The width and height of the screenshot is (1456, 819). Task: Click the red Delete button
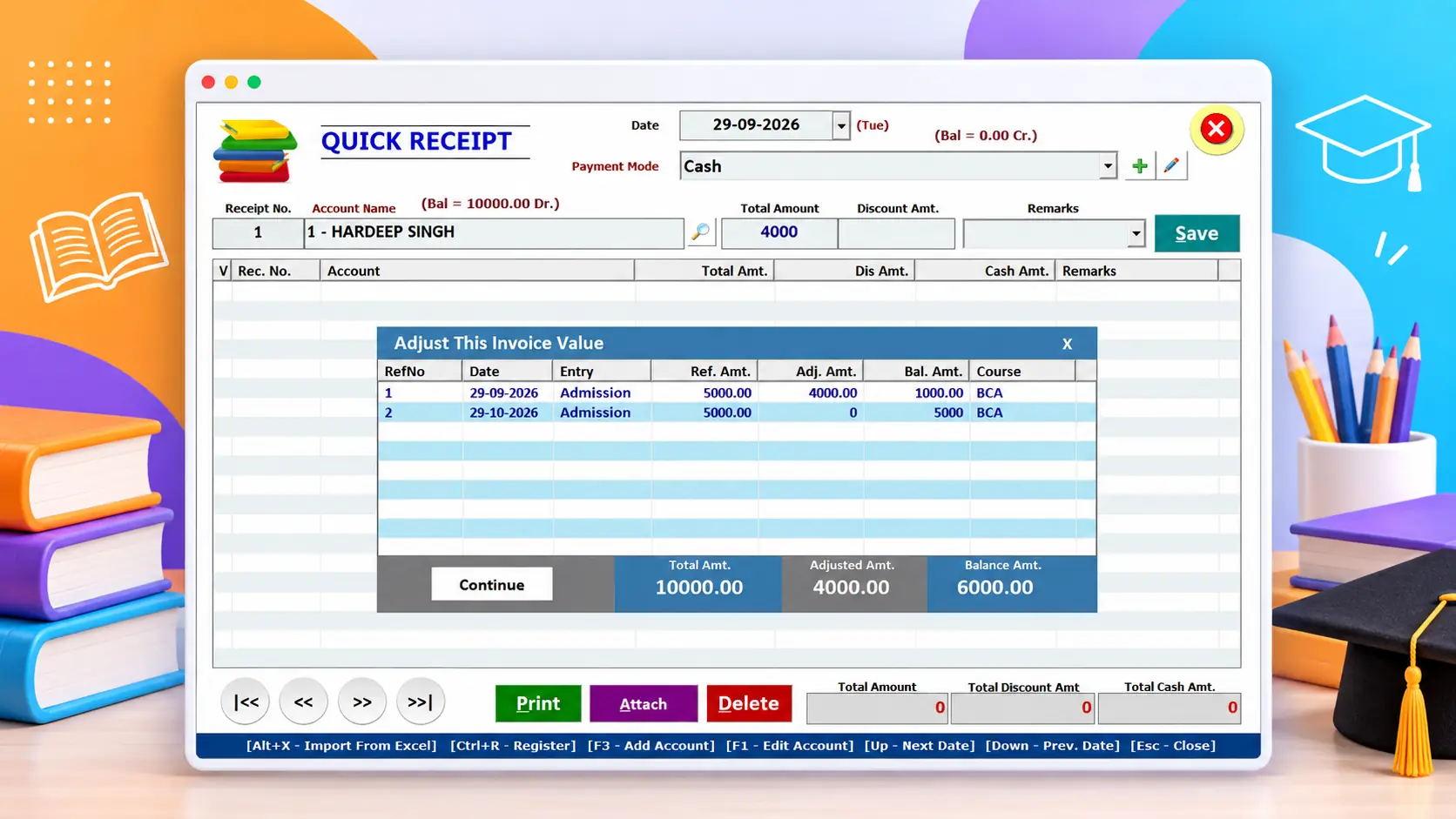pyautogui.click(x=749, y=703)
